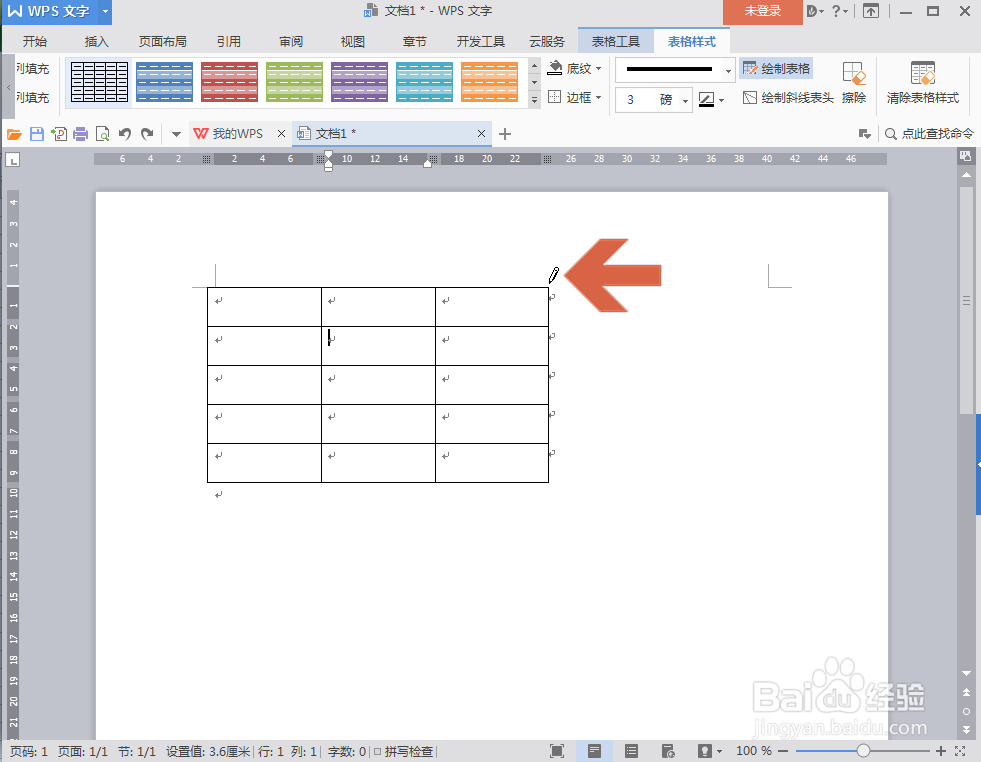The image size is (981, 762).
Task: Expand the table style gallery list
Action: pos(534,99)
